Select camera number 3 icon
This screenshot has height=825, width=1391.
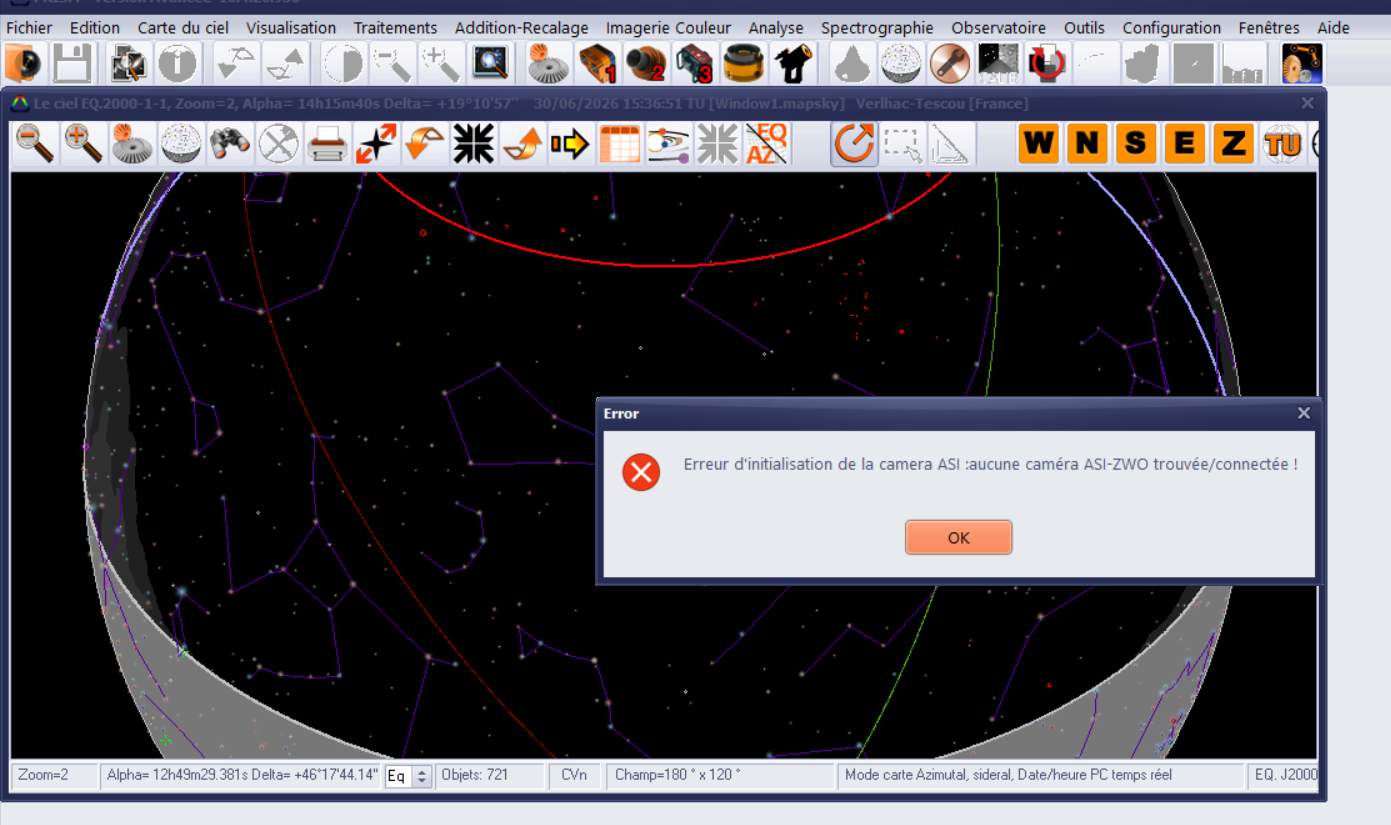click(x=695, y=64)
